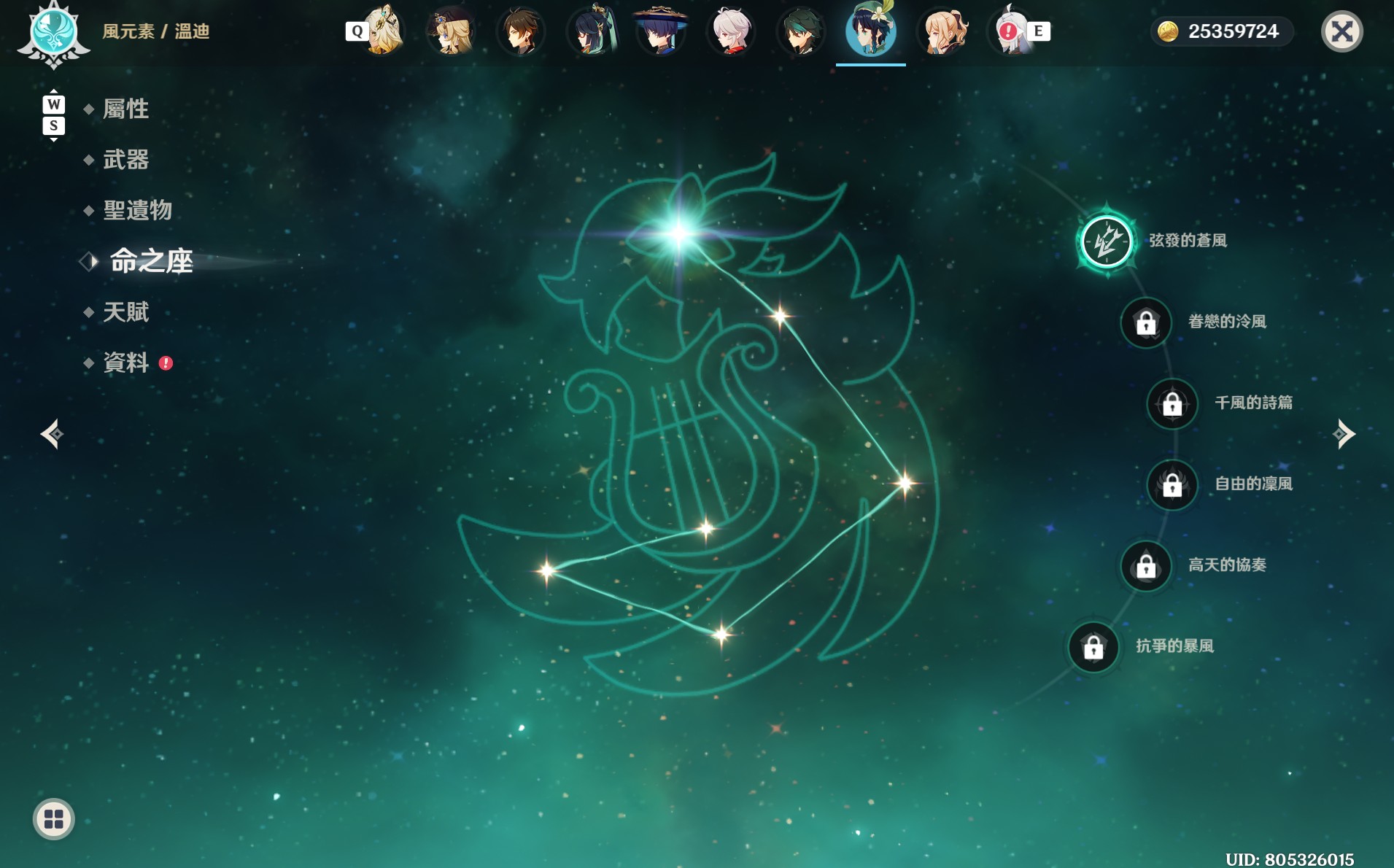1394x868 pixels.
Task: Close the character screen with the X
Action: coord(1341,31)
